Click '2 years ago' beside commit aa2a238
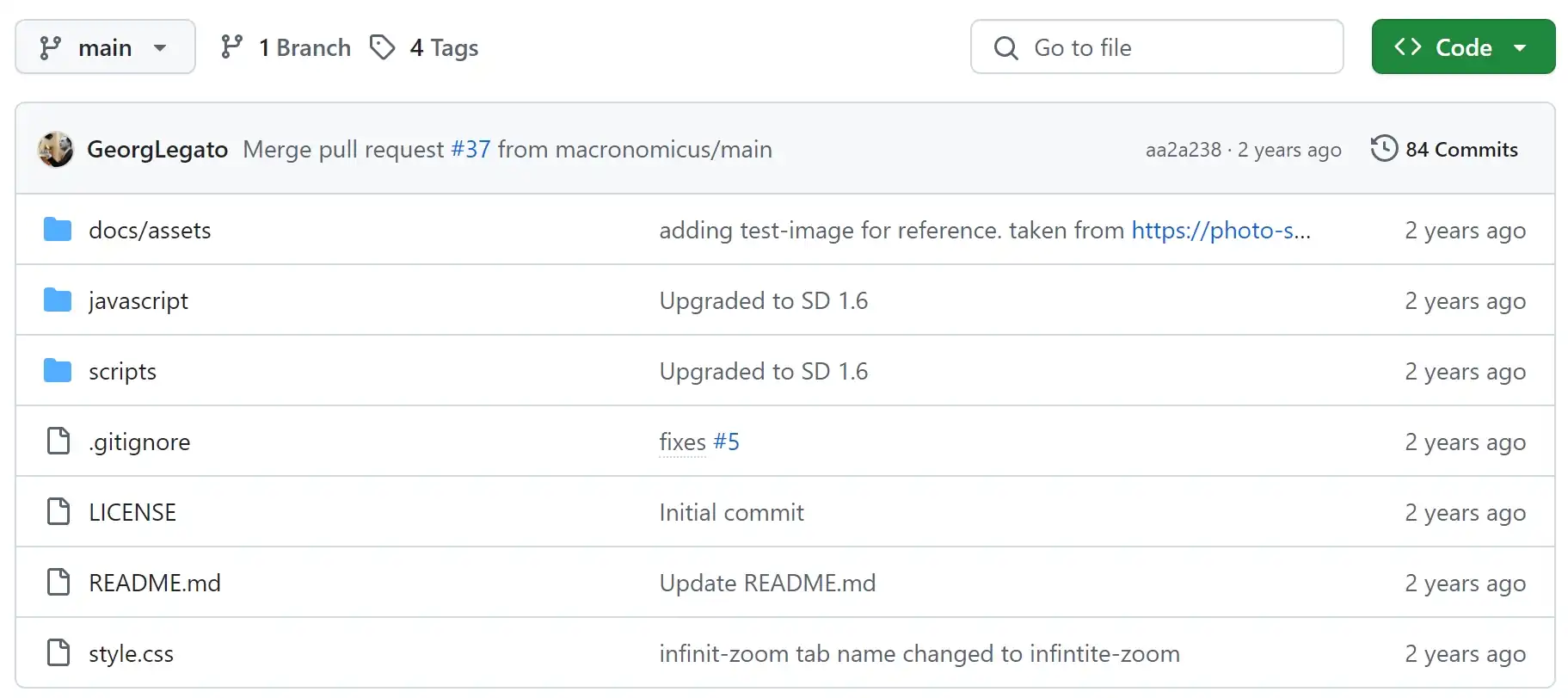Image resolution: width=1568 pixels, height=698 pixels. (1289, 150)
